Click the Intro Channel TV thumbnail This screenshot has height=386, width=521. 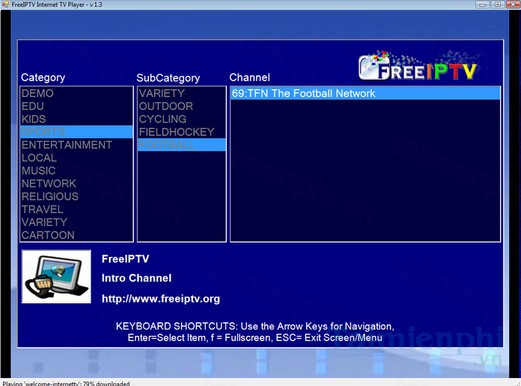point(56,277)
